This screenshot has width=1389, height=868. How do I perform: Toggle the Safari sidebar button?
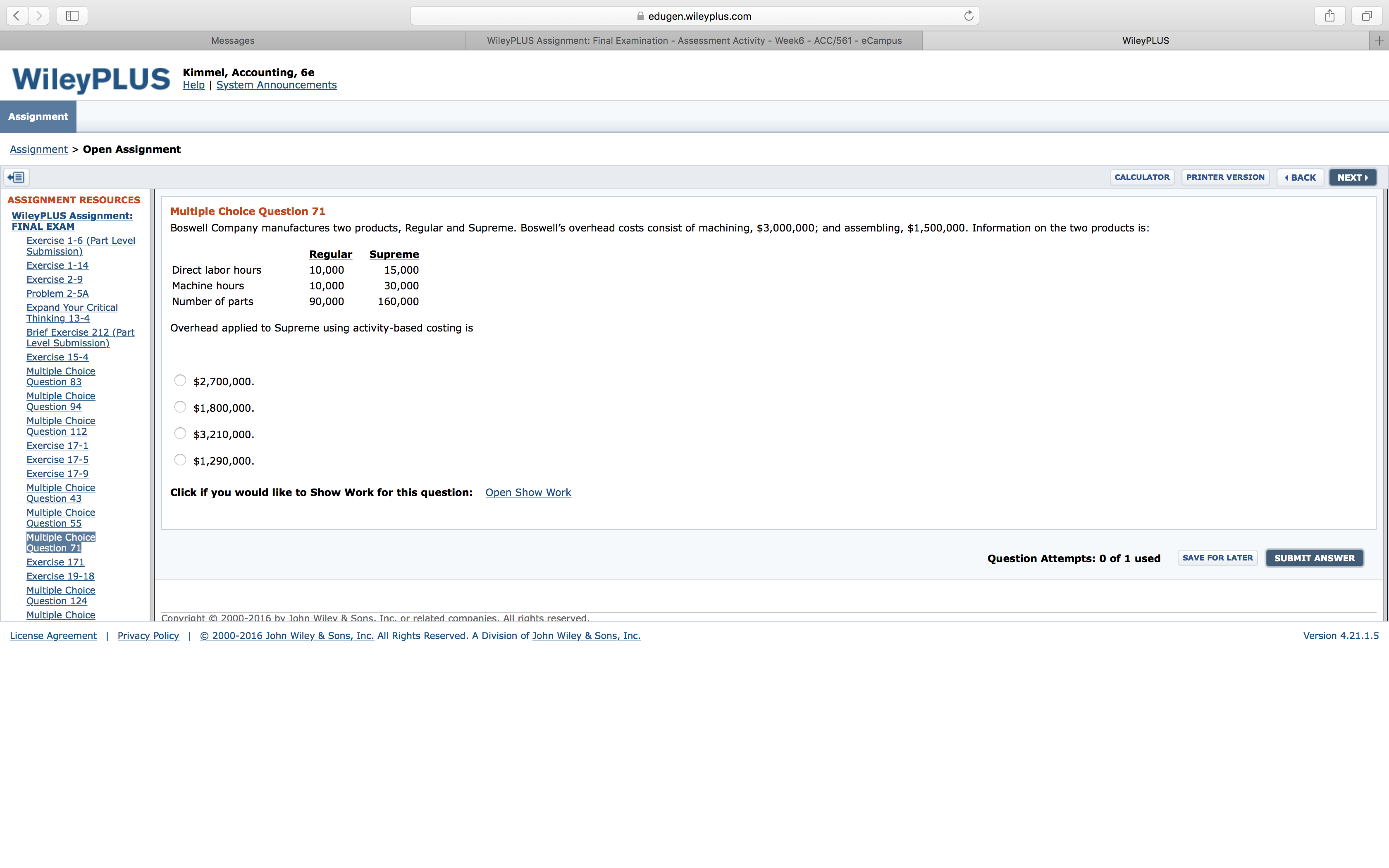point(72,16)
